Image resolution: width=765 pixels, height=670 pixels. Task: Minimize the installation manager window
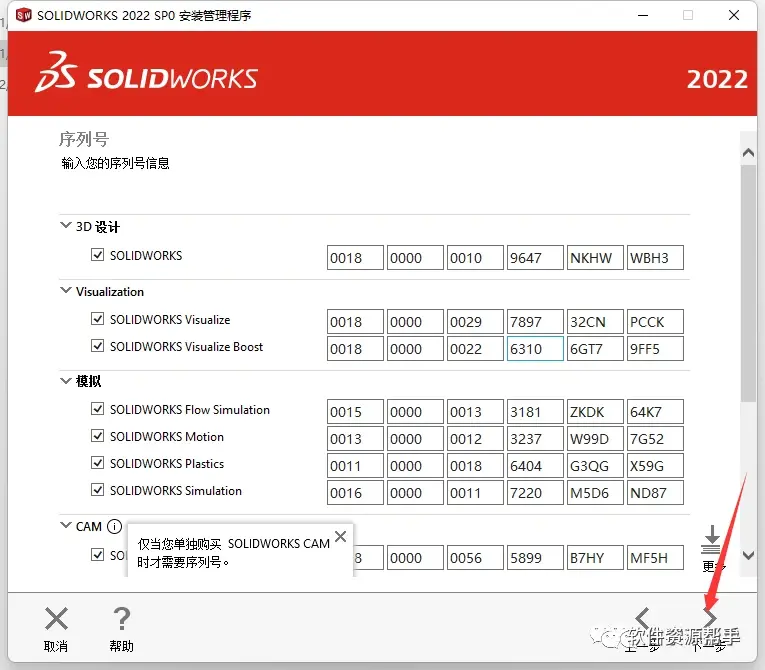click(x=643, y=16)
